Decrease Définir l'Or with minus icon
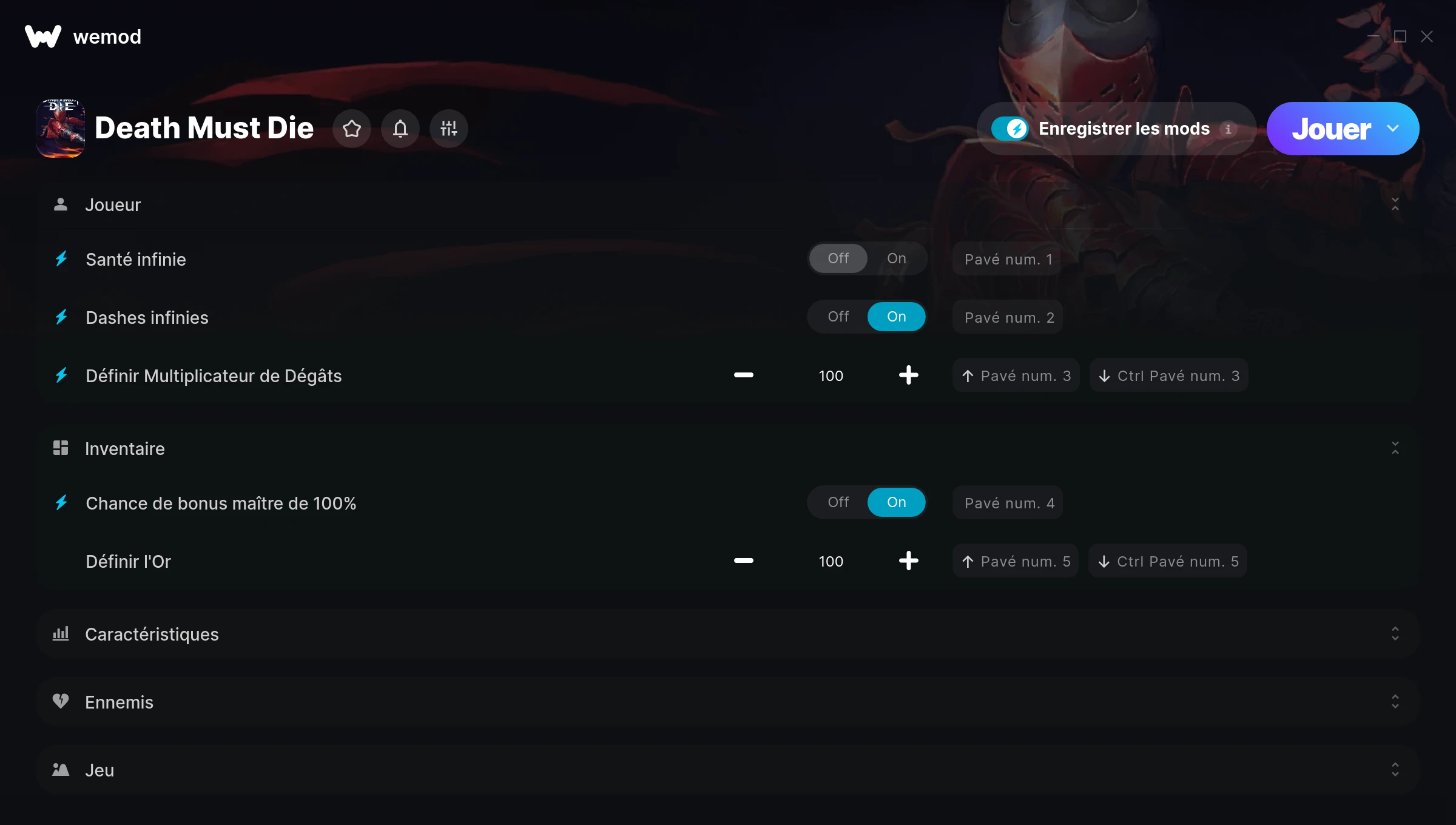This screenshot has width=1456, height=825. pyautogui.click(x=744, y=561)
